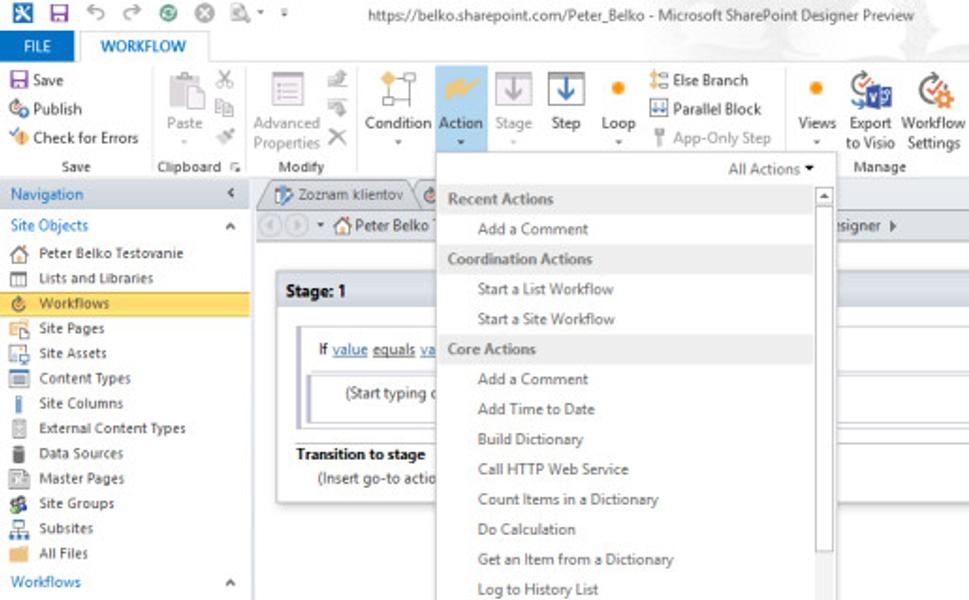Viewport: 969px width, 600px height.
Task: Open Workflow Settings
Action: click(933, 111)
